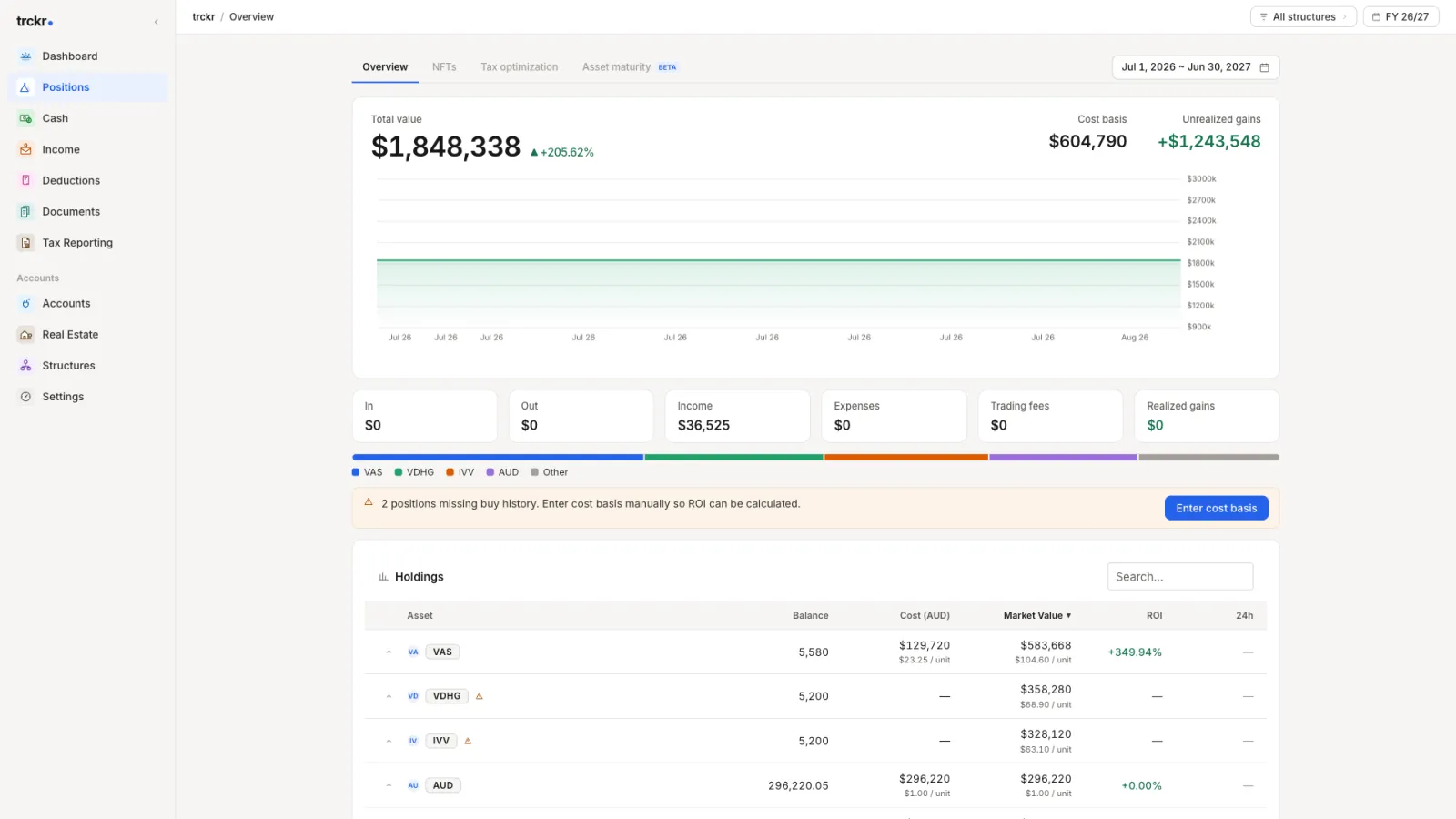
Task: Click the Other legend label
Action: pos(555,472)
